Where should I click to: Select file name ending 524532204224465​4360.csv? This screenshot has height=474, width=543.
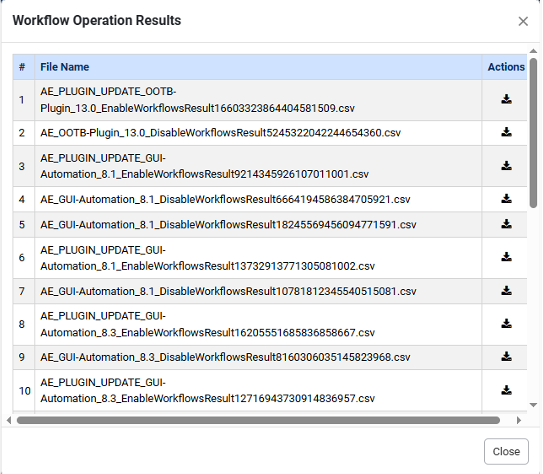tap(221, 133)
